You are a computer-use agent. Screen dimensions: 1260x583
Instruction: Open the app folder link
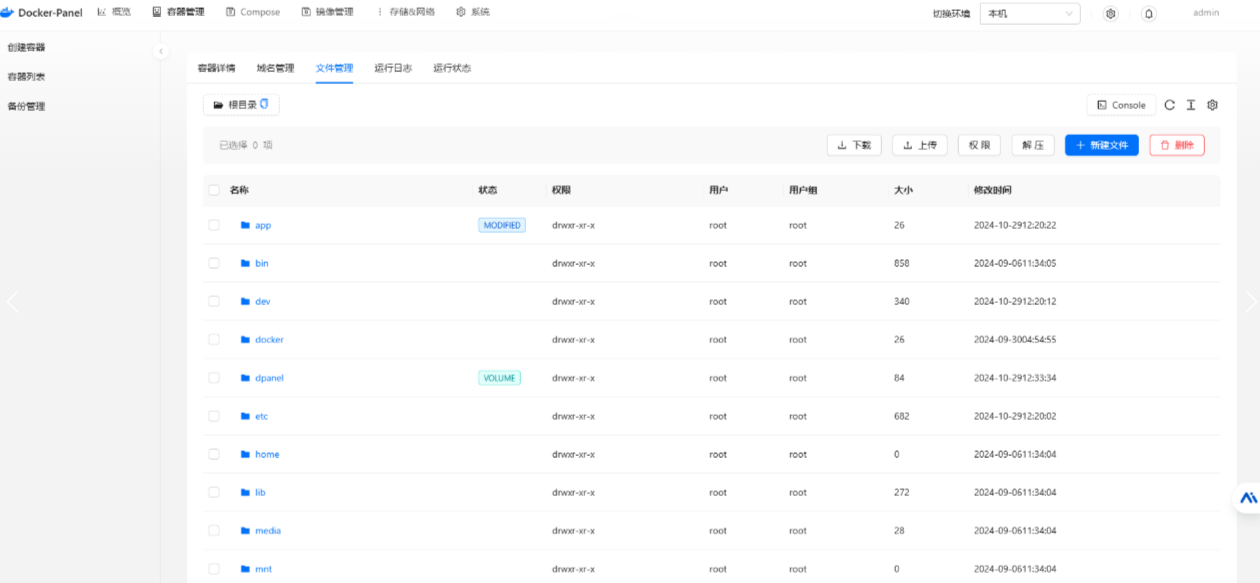(x=262, y=225)
